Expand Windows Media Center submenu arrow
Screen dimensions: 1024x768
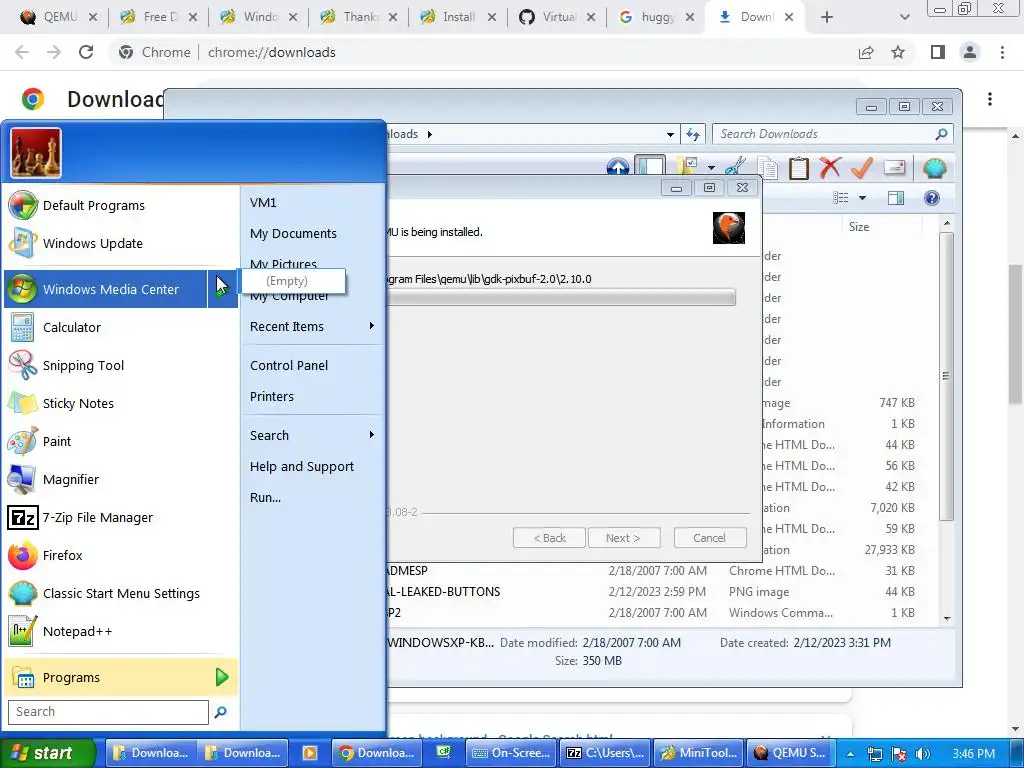tap(223, 289)
